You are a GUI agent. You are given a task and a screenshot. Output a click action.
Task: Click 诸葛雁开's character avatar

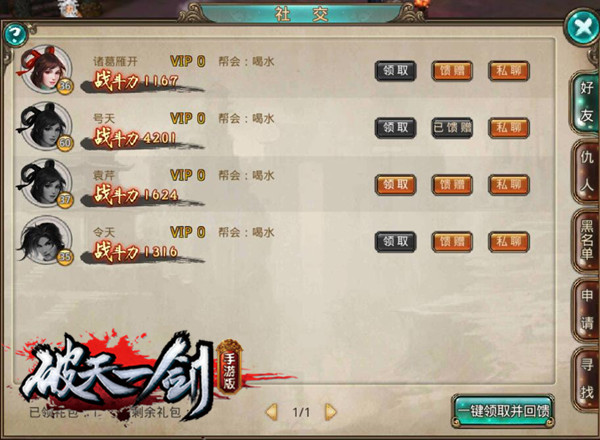[45, 70]
